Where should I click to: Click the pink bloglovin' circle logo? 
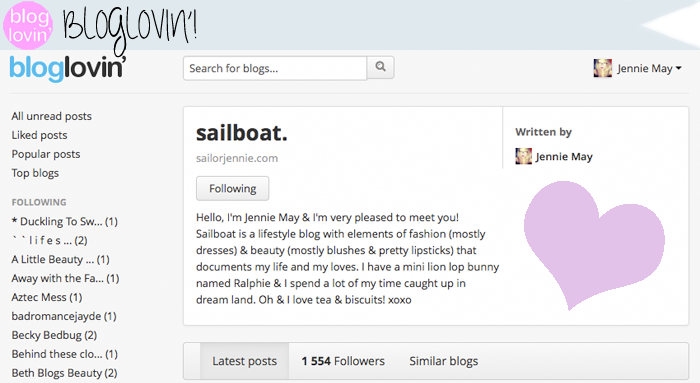click(28, 25)
